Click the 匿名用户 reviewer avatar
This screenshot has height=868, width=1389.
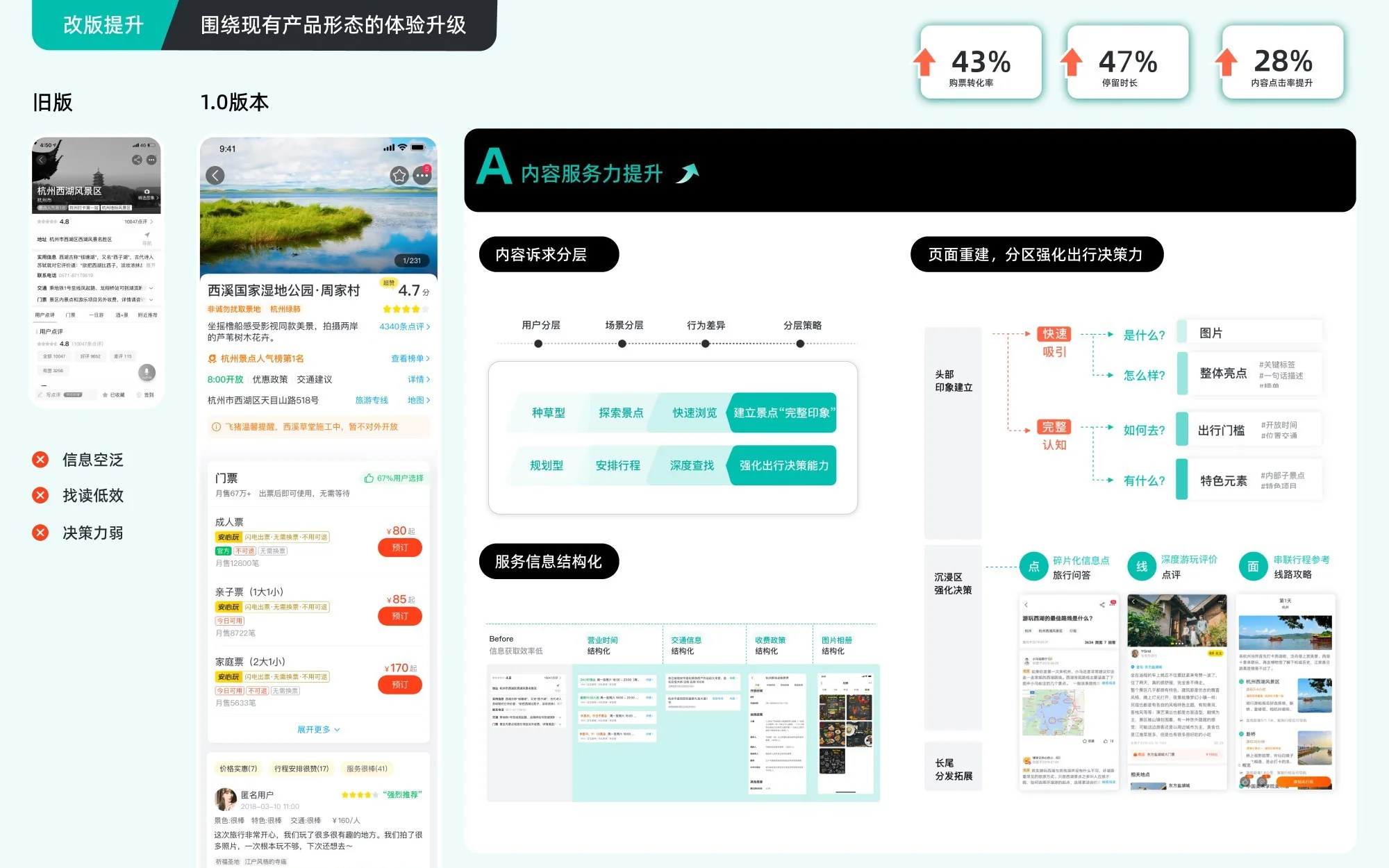click(x=225, y=799)
